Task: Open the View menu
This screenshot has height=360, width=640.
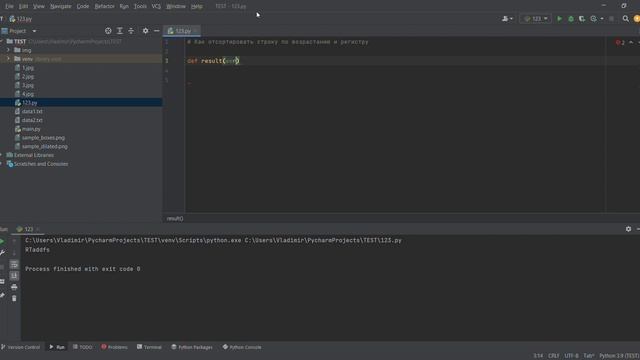Action: (x=39, y=7)
